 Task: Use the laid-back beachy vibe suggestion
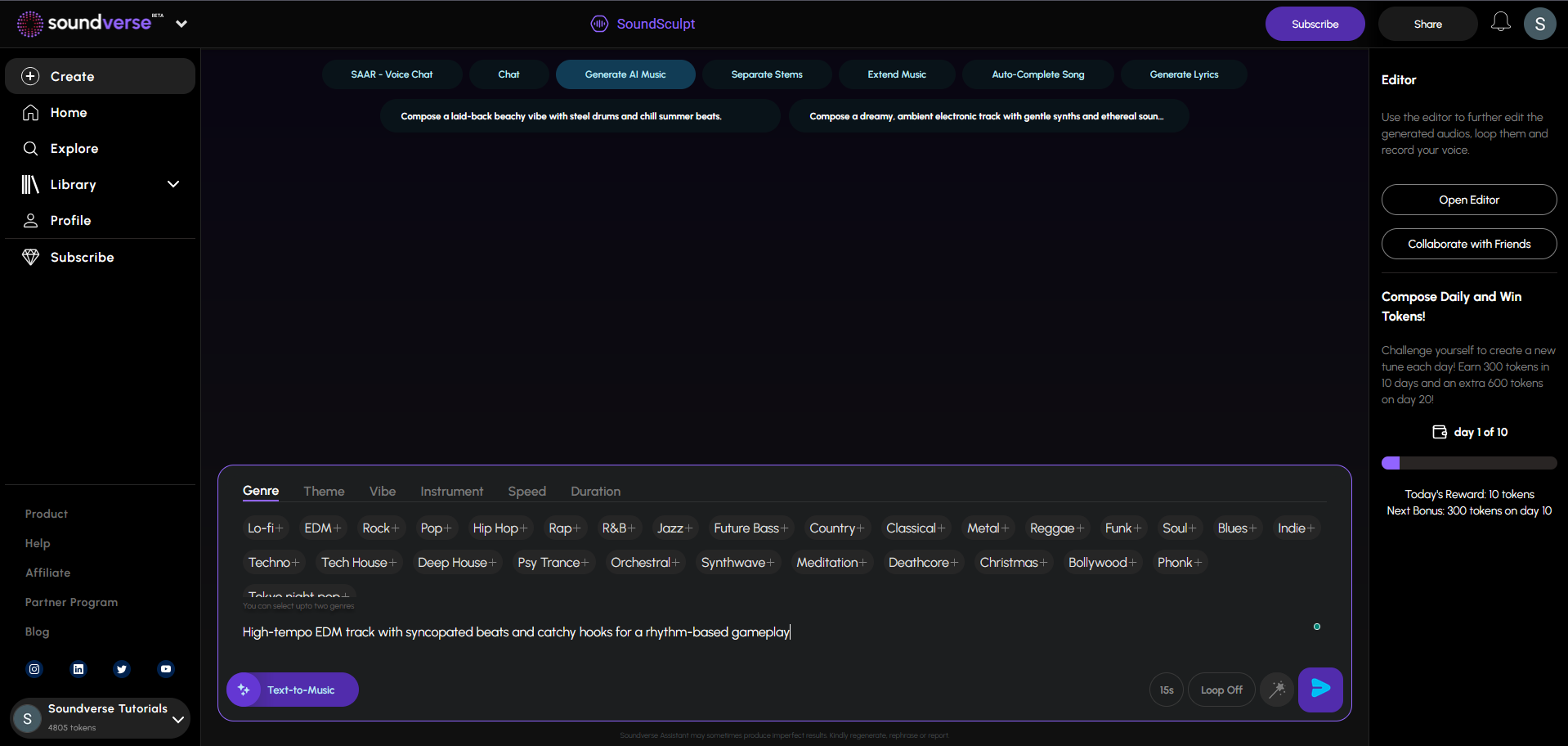580,116
